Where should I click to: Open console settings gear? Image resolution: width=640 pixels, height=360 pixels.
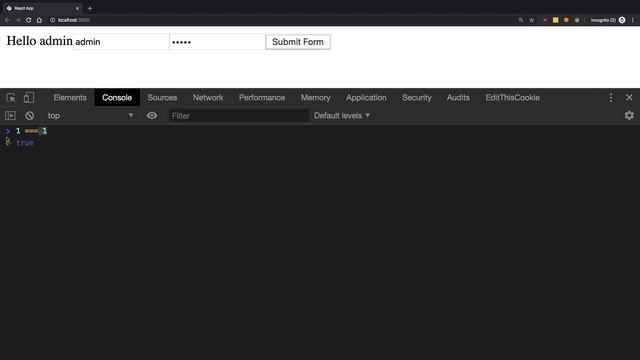tap(629, 116)
